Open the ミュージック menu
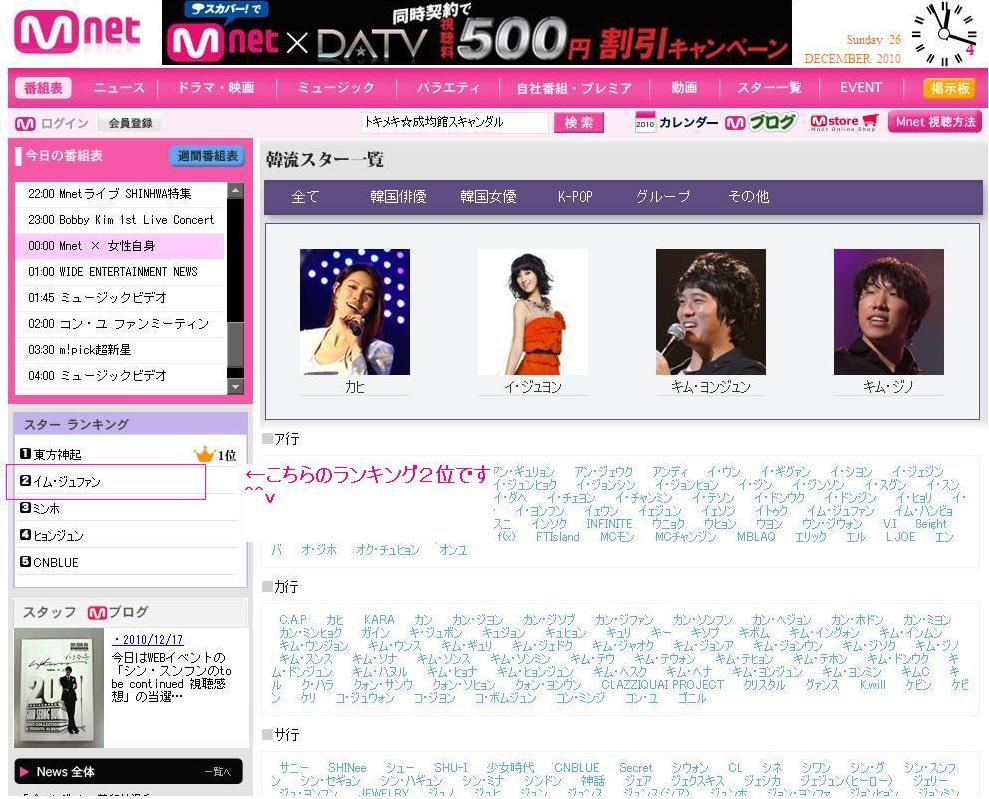Screen dimensions: 989x799 coord(336,88)
